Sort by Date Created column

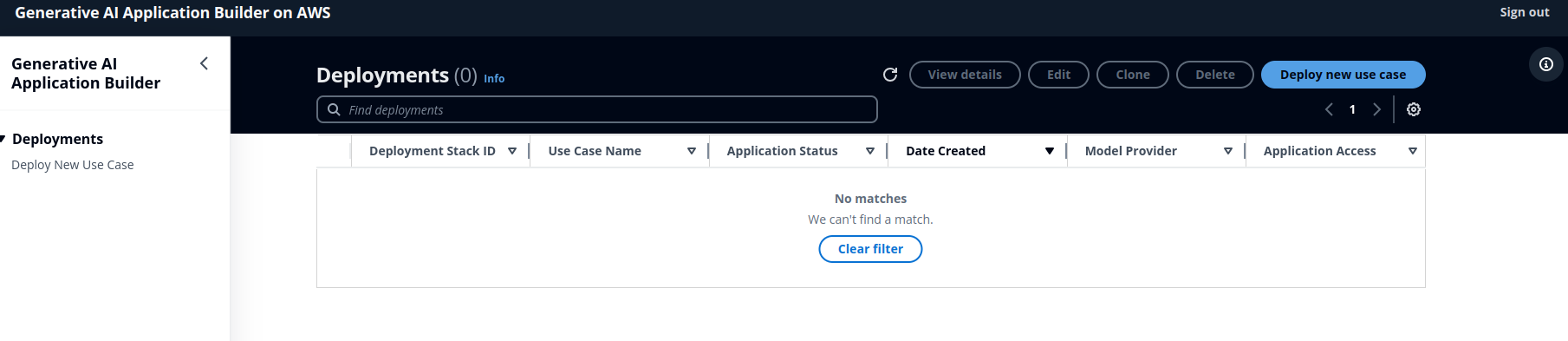(x=978, y=151)
